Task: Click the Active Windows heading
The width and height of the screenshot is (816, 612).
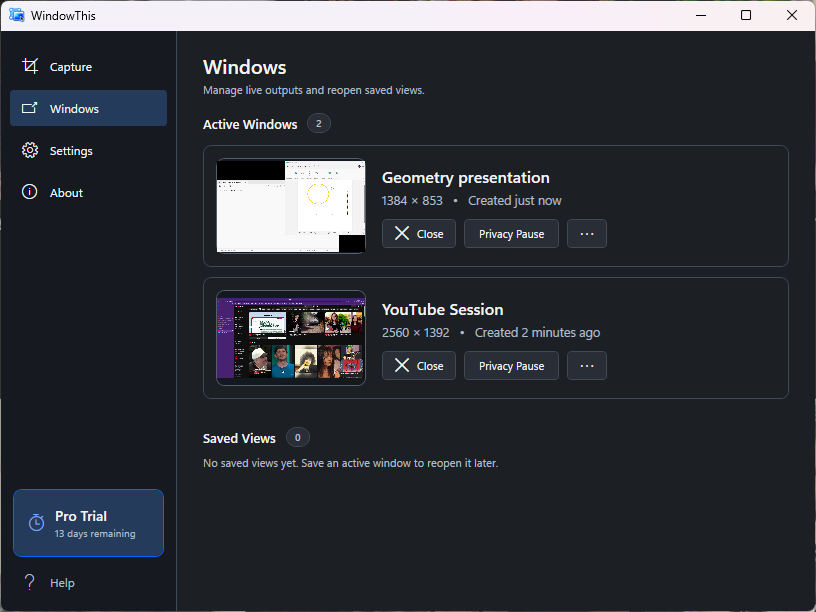Action: point(250,124)
